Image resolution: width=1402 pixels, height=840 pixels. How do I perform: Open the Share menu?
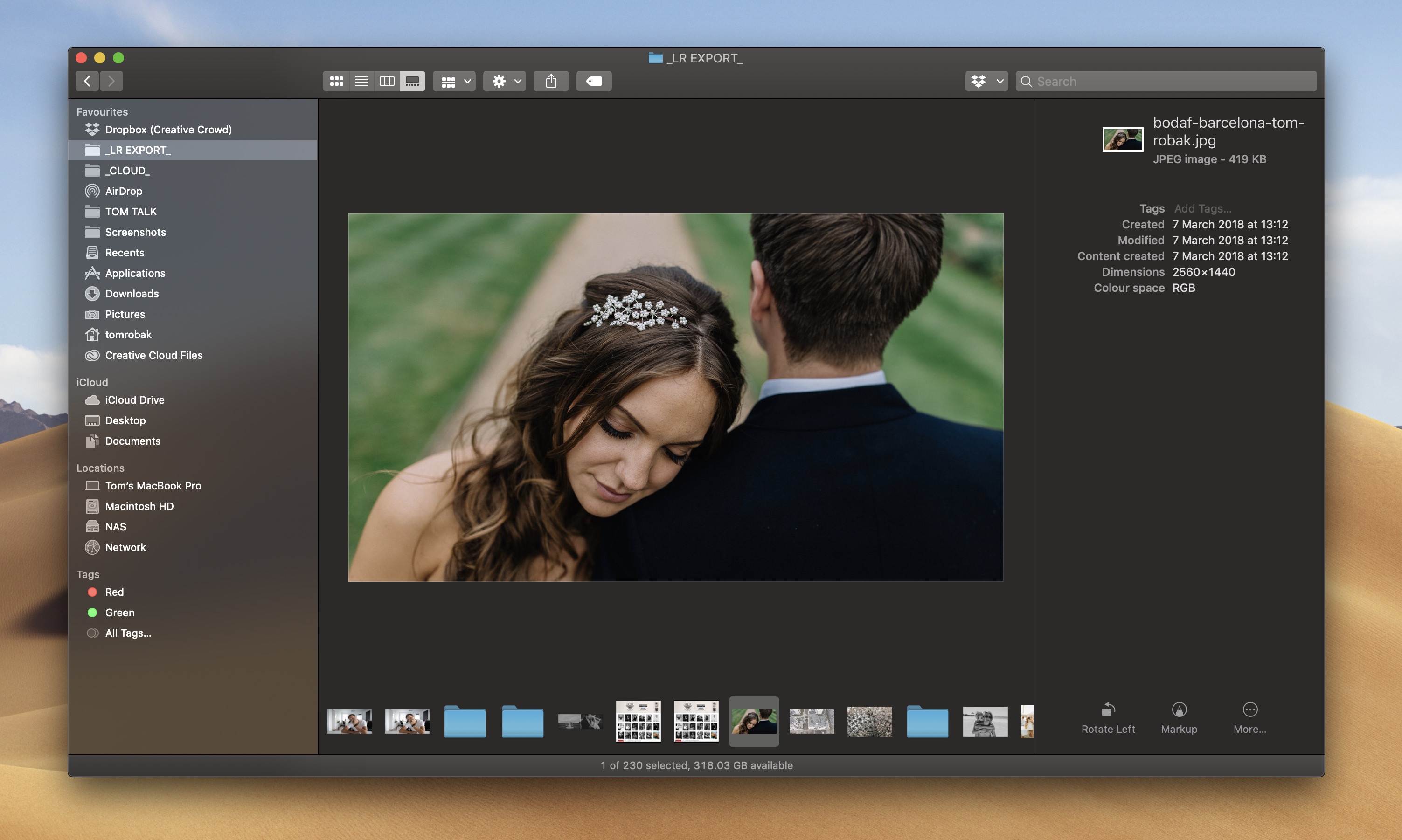pos(551,81)
